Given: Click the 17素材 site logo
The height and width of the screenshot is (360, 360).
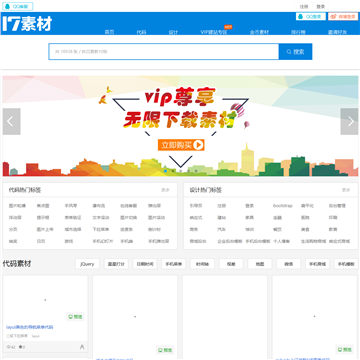Looking at the screenshot, I should [x=27, y=24].
